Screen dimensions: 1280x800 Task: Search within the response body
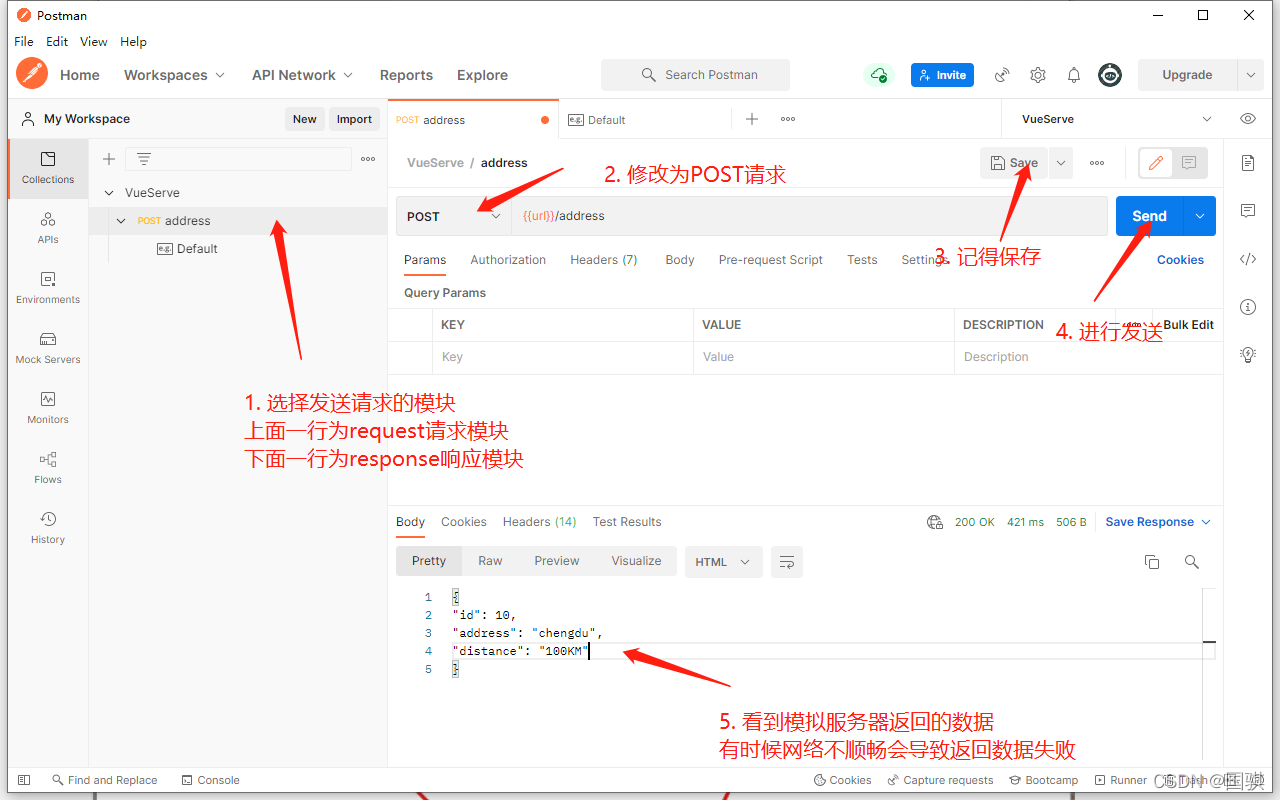[1192, 562]
